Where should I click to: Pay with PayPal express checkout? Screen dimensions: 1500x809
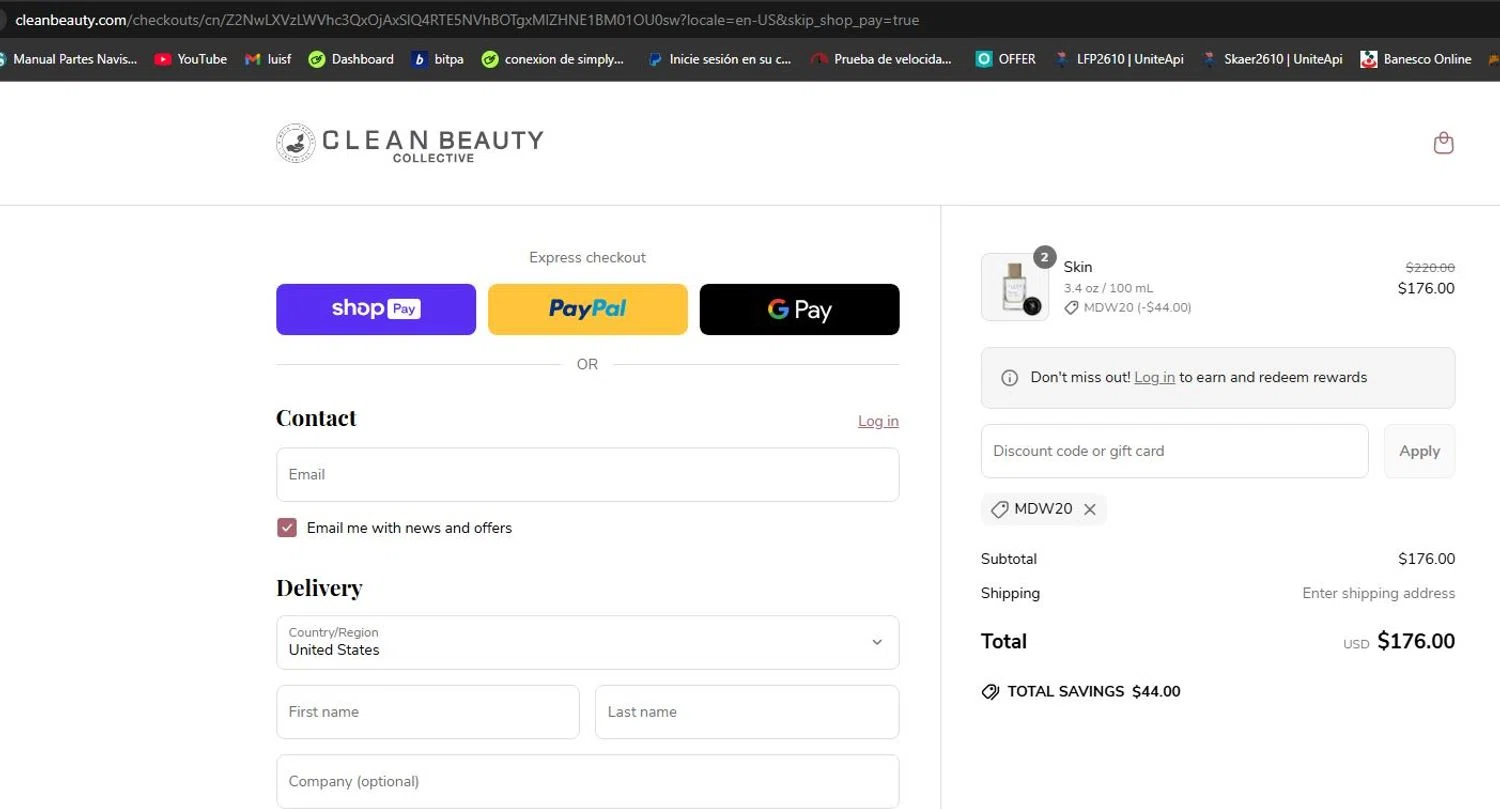[587, 309]
